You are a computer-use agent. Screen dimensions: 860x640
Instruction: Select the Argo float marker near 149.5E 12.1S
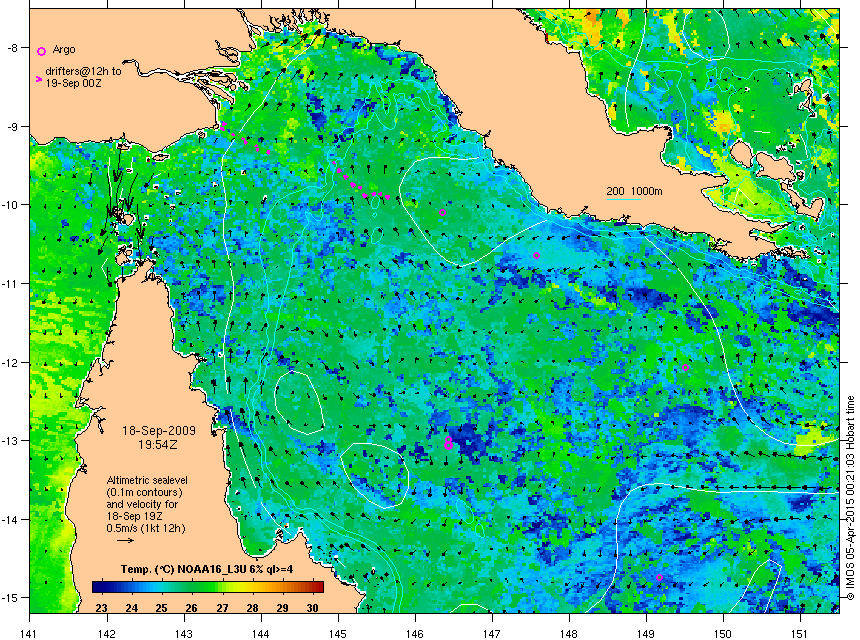tap(686, 367)
